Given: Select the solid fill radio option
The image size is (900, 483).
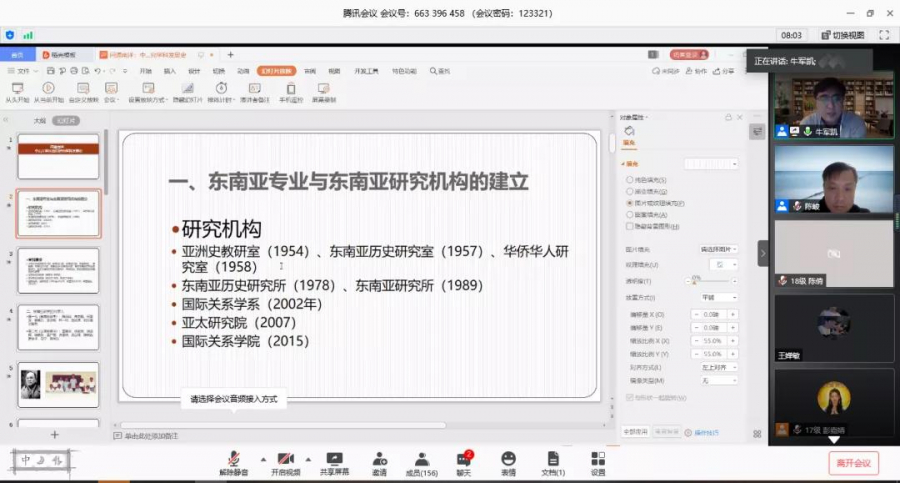Looking at the screenshot, I should 628,180.
